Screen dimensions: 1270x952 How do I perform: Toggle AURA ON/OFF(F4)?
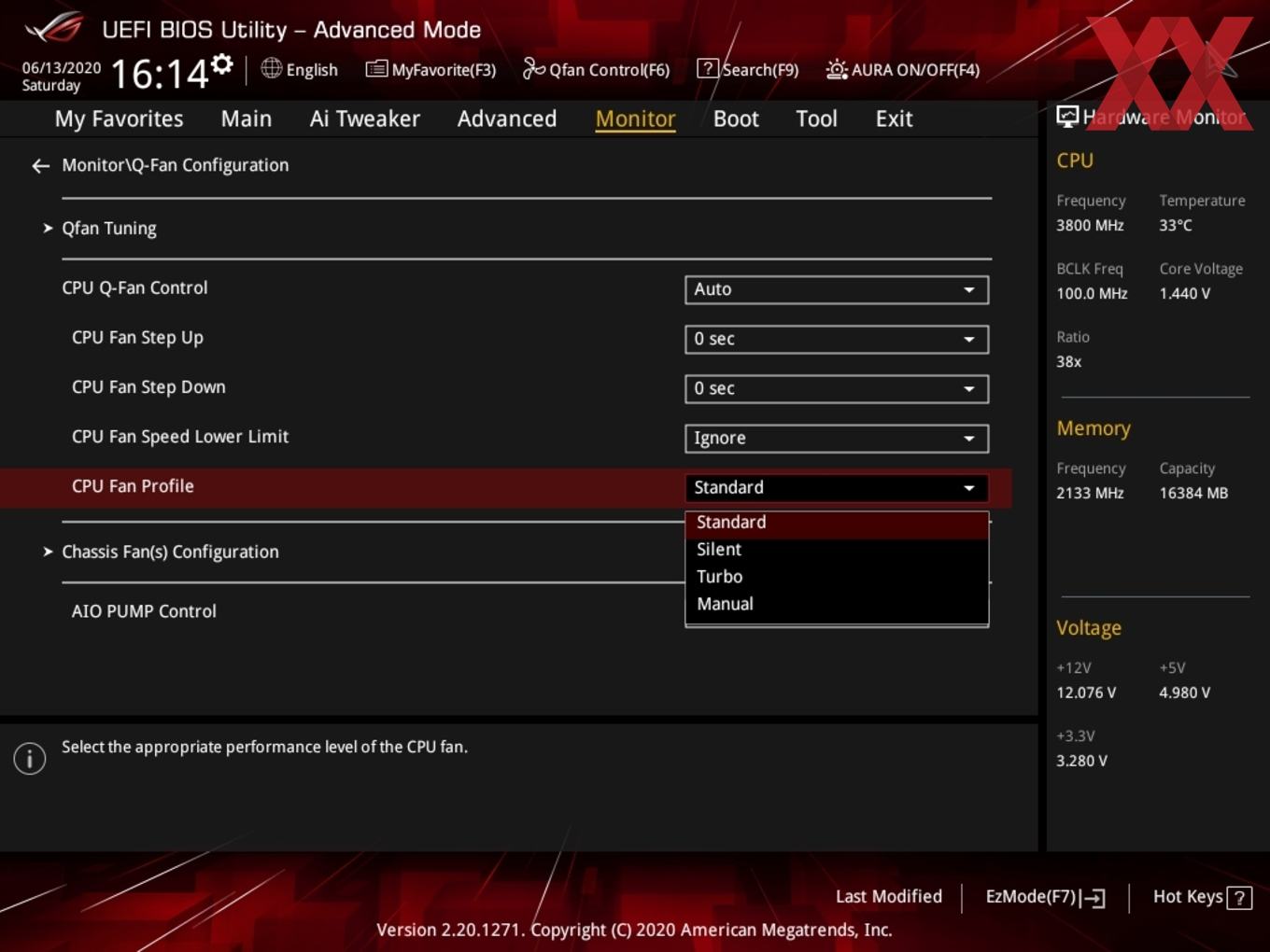point(903,69)
